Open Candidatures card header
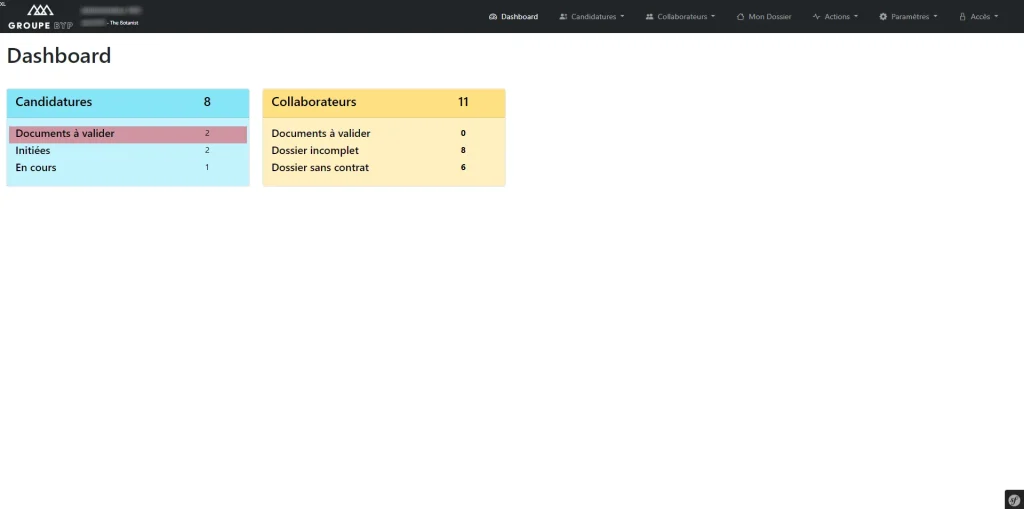 click(128, 103)
